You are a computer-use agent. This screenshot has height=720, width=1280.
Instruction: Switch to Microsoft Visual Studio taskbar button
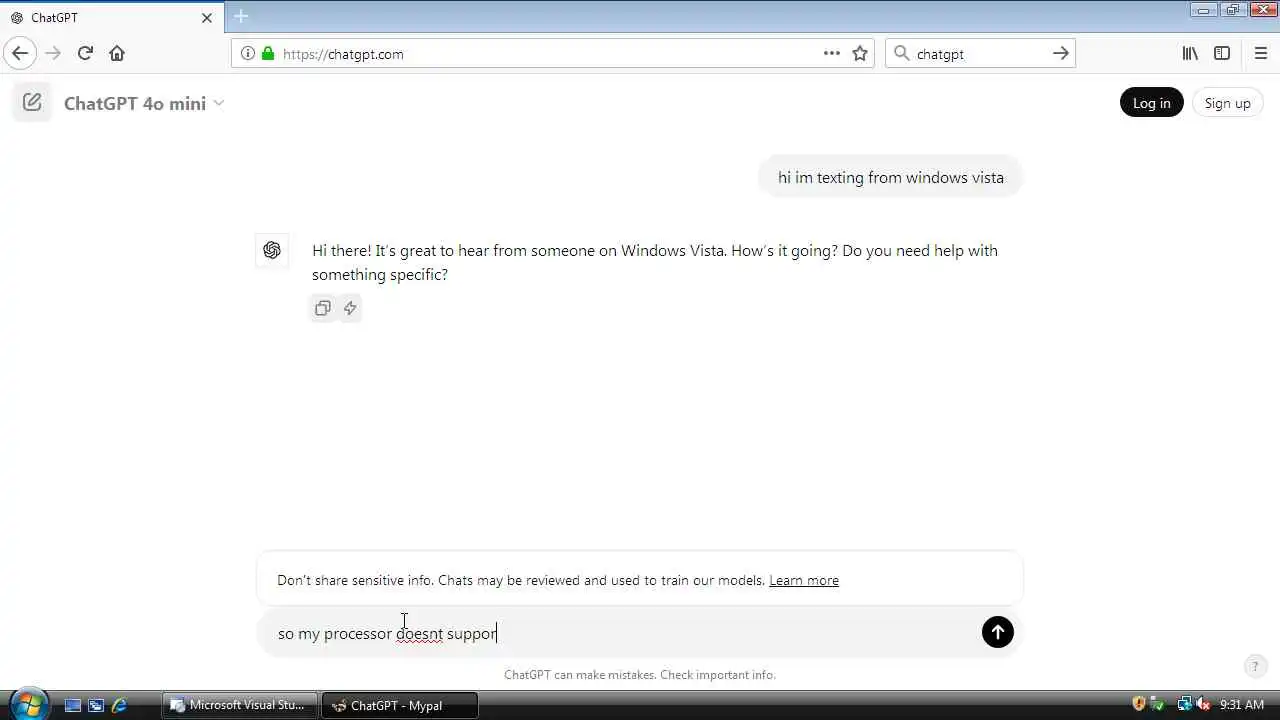click(240, 705)
